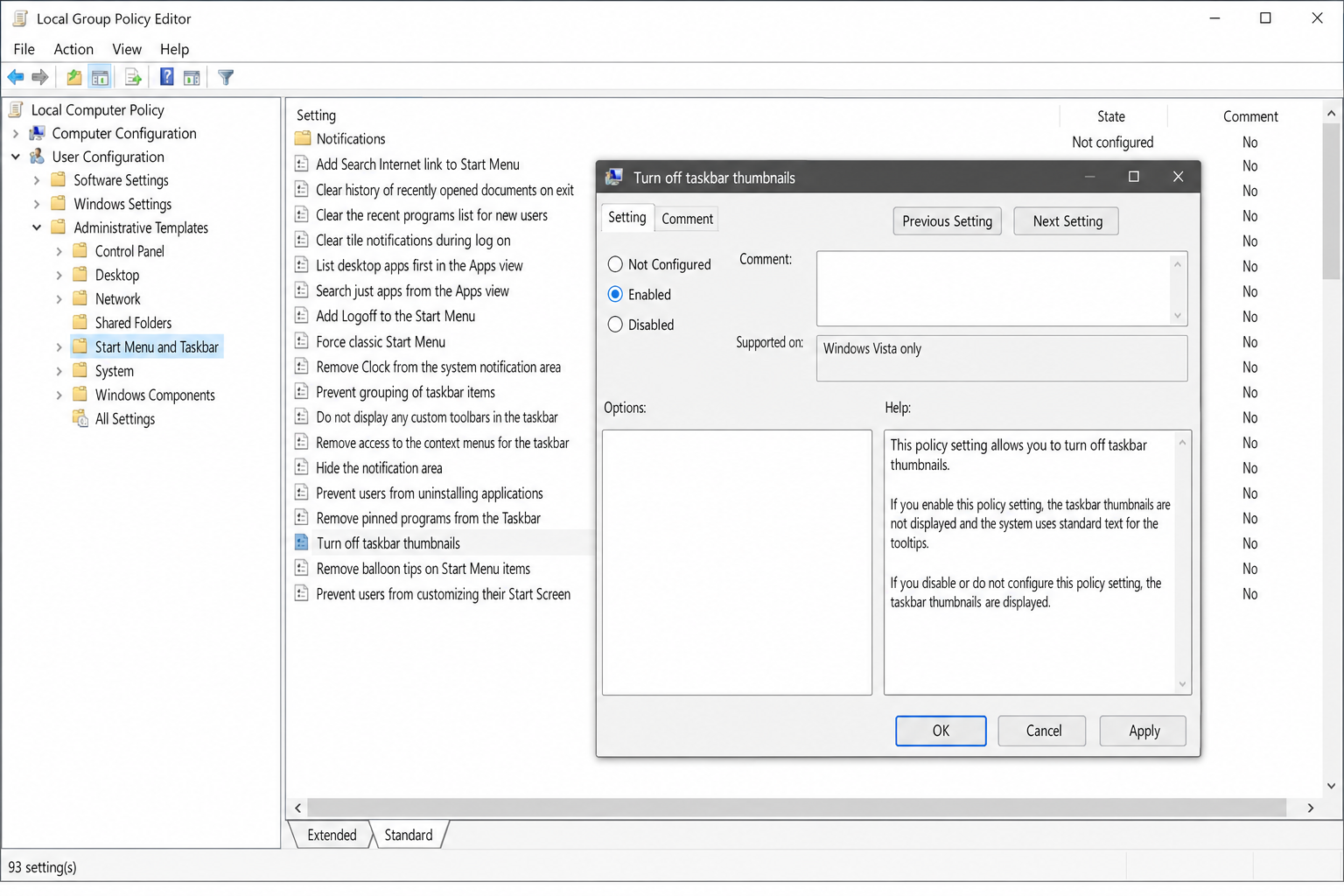
Task: Expand the Control Panel node
Action: (59, 252)
